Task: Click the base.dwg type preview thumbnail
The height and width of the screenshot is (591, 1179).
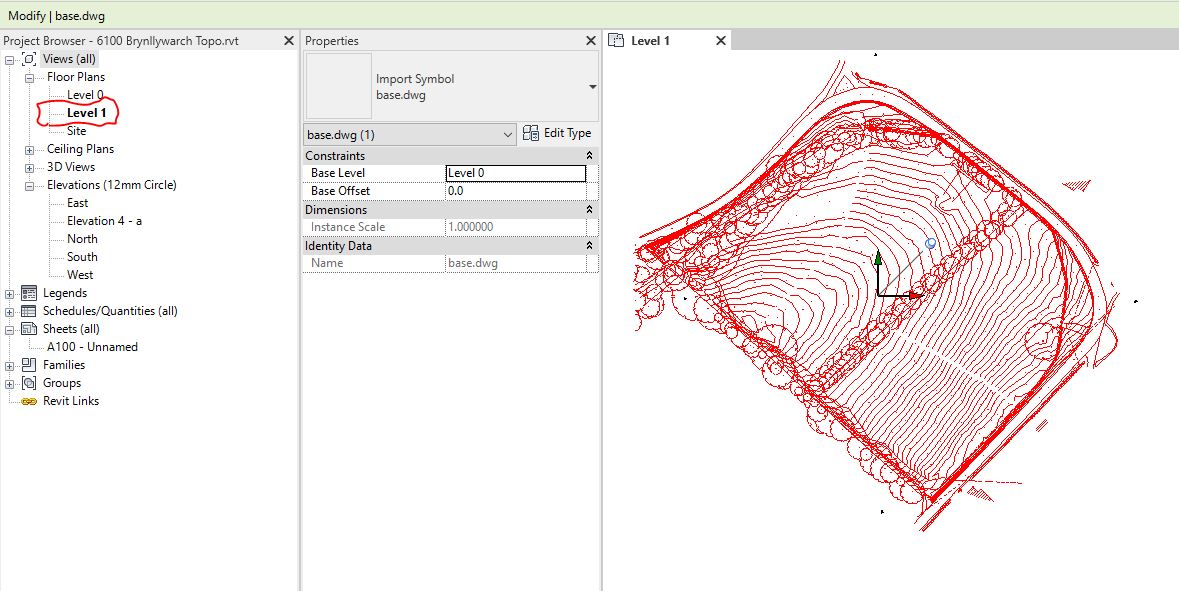Action: (x=338, y=86)
